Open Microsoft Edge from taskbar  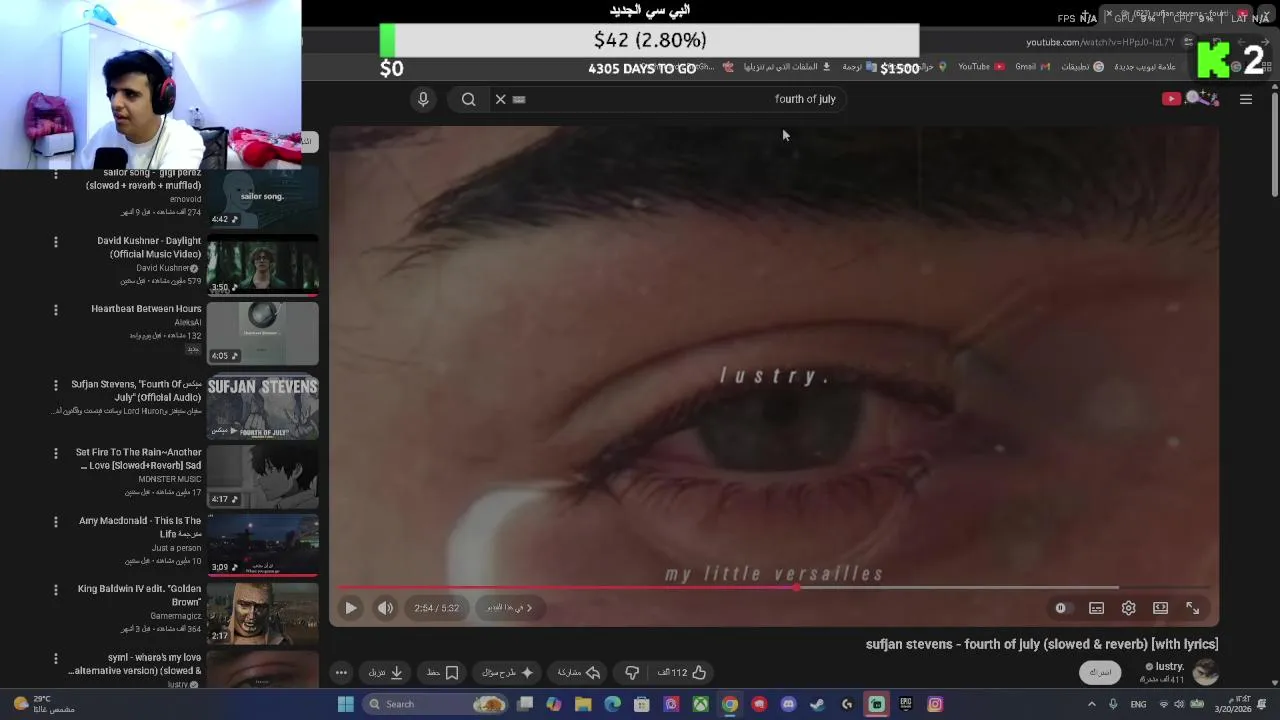(612, 704)
